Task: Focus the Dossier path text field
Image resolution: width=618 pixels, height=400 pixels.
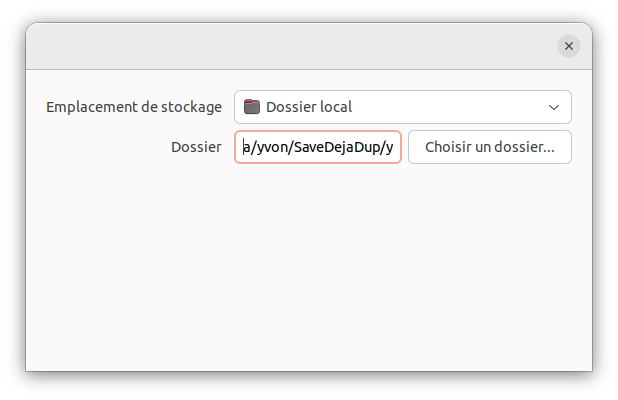Action: click(x=318, y=147)
